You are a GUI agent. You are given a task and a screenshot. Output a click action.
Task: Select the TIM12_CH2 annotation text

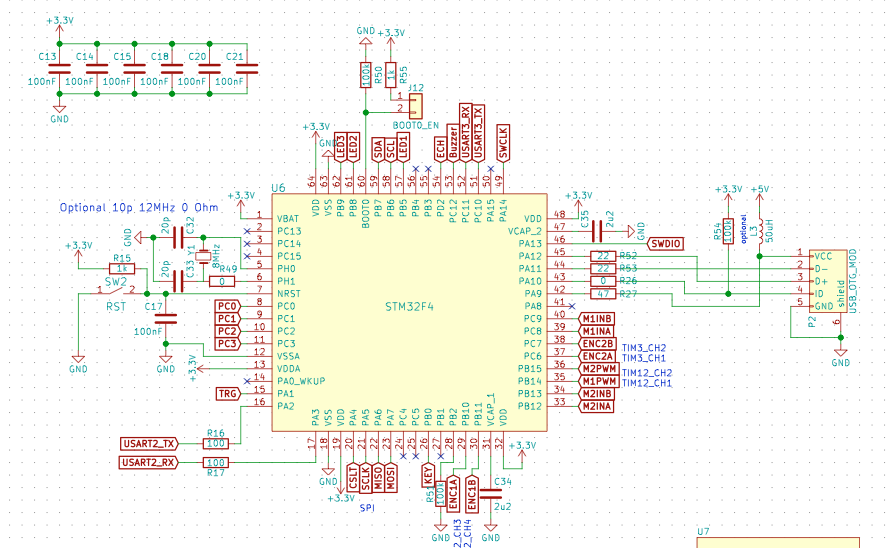(647, 373)
